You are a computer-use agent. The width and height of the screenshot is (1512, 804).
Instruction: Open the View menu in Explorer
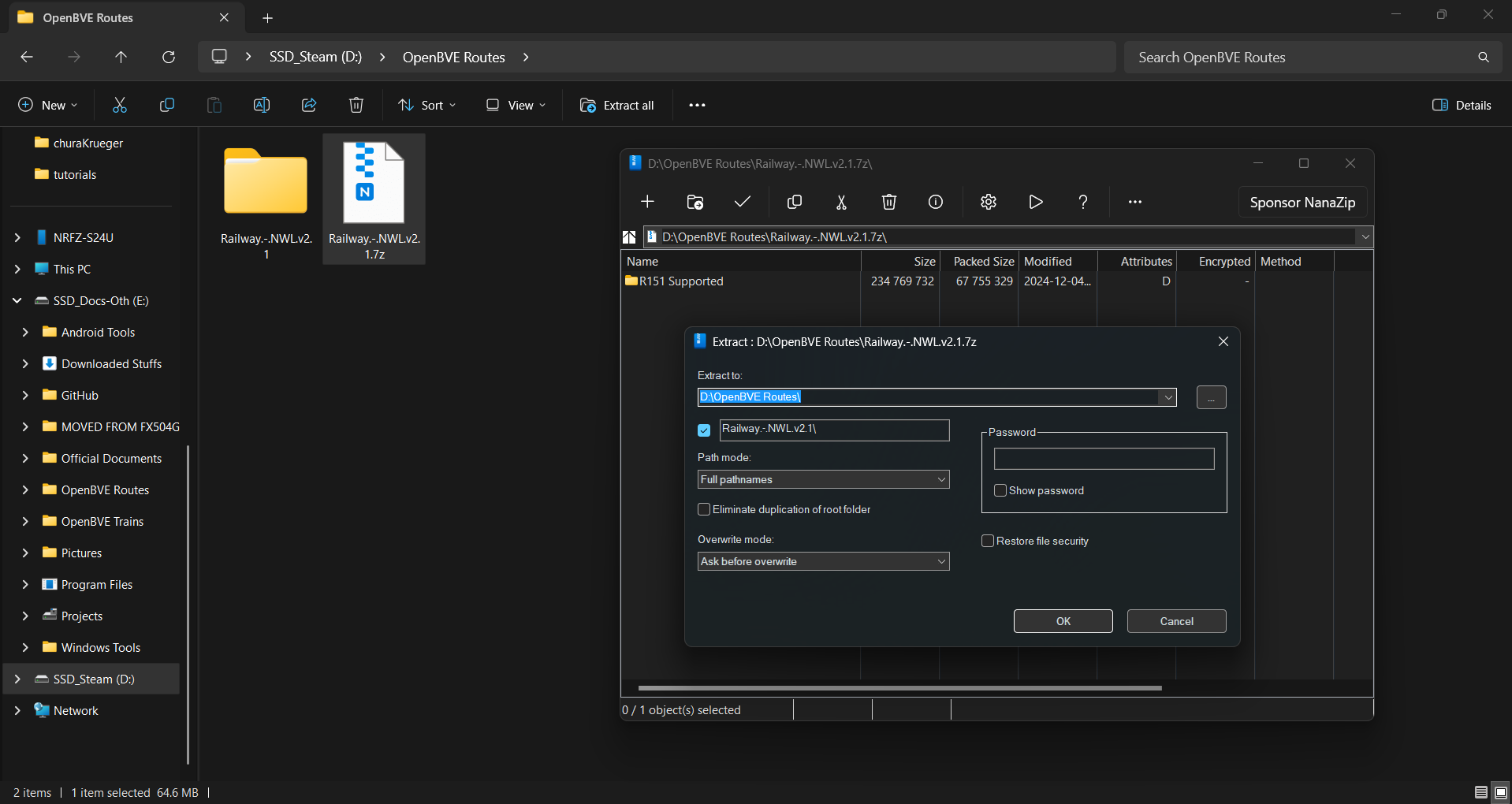516,105
